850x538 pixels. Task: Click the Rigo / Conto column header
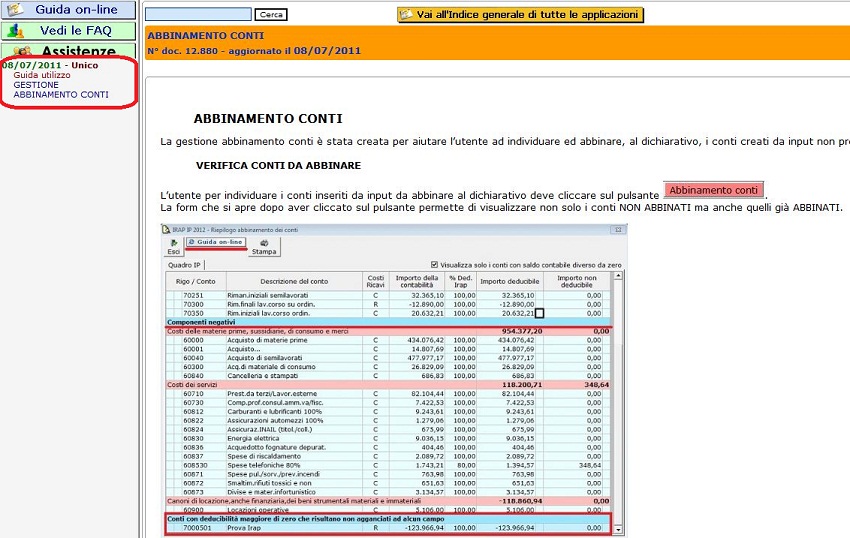coord(196,281)
